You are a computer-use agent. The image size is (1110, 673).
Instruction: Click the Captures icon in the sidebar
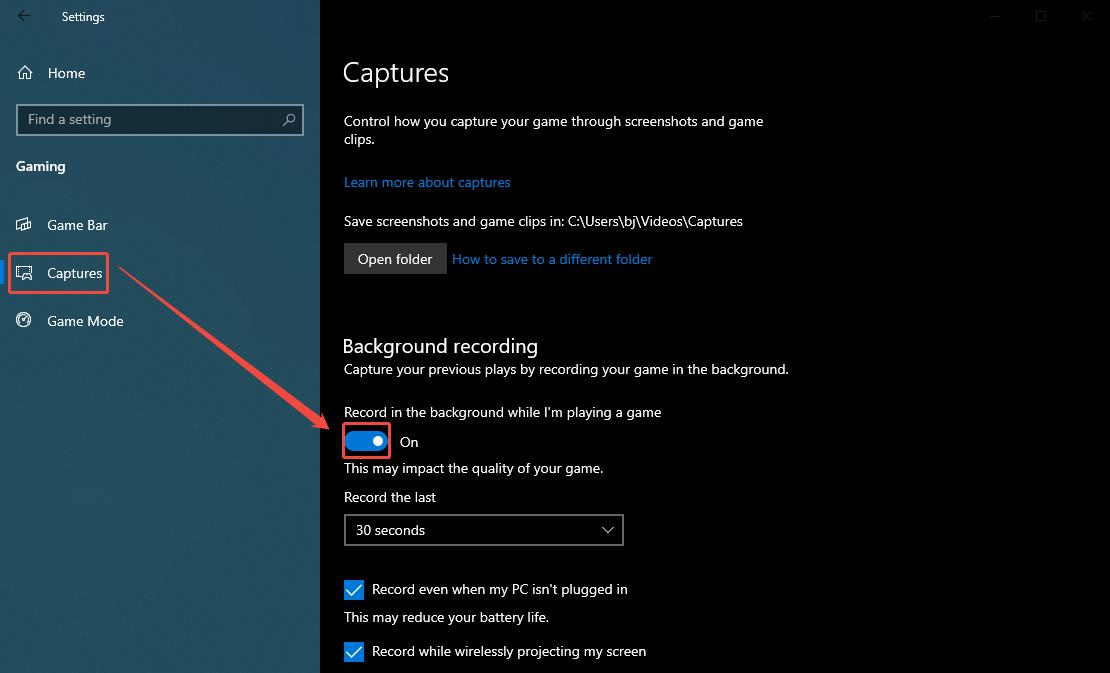pos(26,271)
